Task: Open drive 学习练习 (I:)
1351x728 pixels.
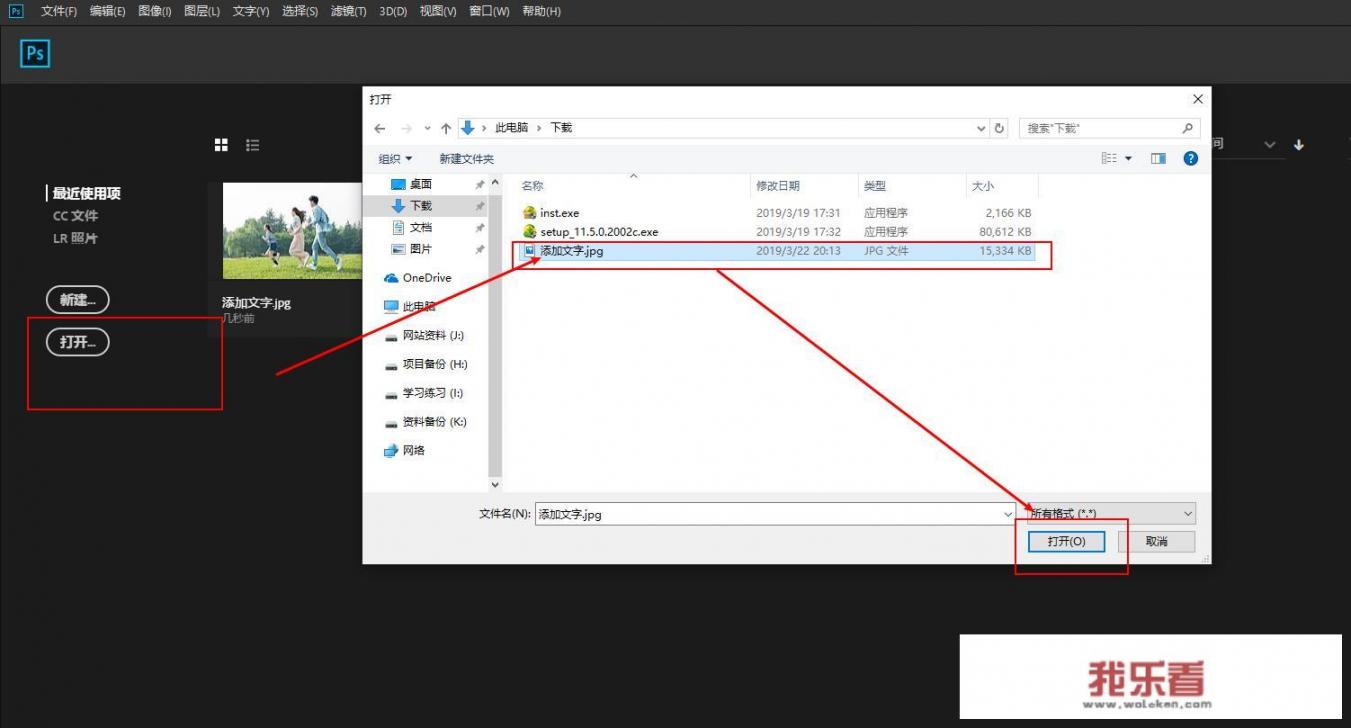Action: [x=425, y=393]
